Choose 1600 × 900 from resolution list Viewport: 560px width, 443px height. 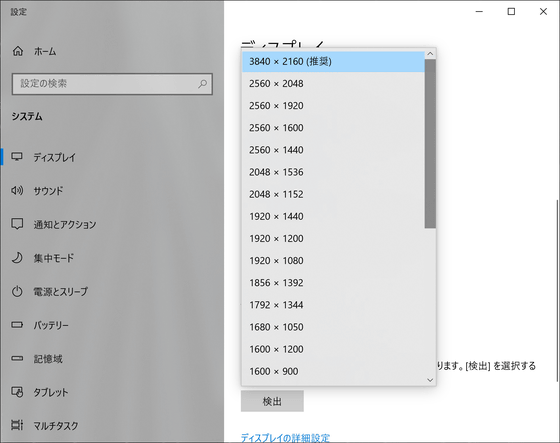[333, 372]
